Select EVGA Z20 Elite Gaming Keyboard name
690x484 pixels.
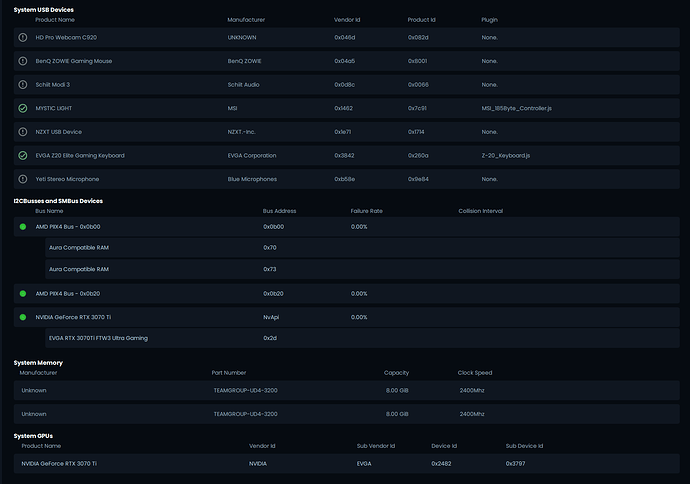[80, 155]
